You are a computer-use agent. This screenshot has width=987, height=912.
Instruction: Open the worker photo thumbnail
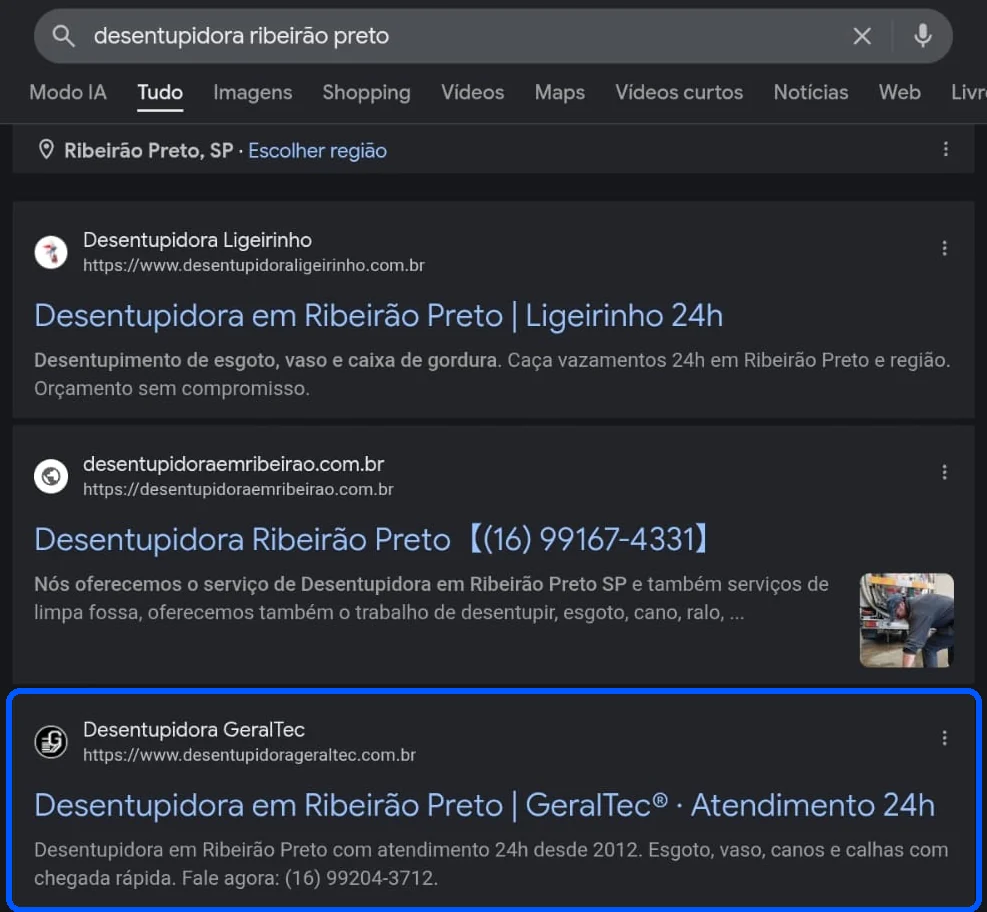(x=906, y=620)
